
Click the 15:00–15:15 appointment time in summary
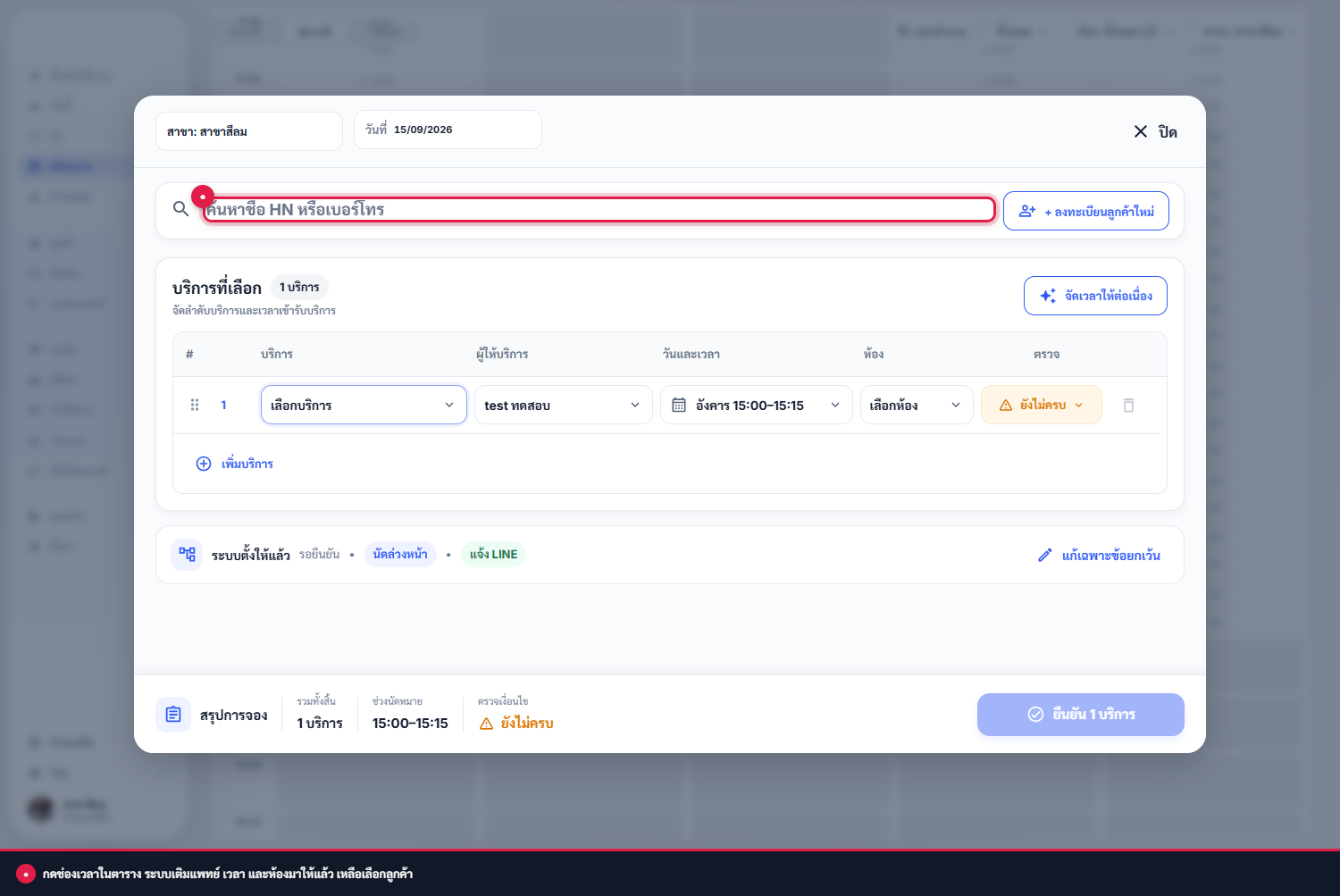(x=410, y=724)
